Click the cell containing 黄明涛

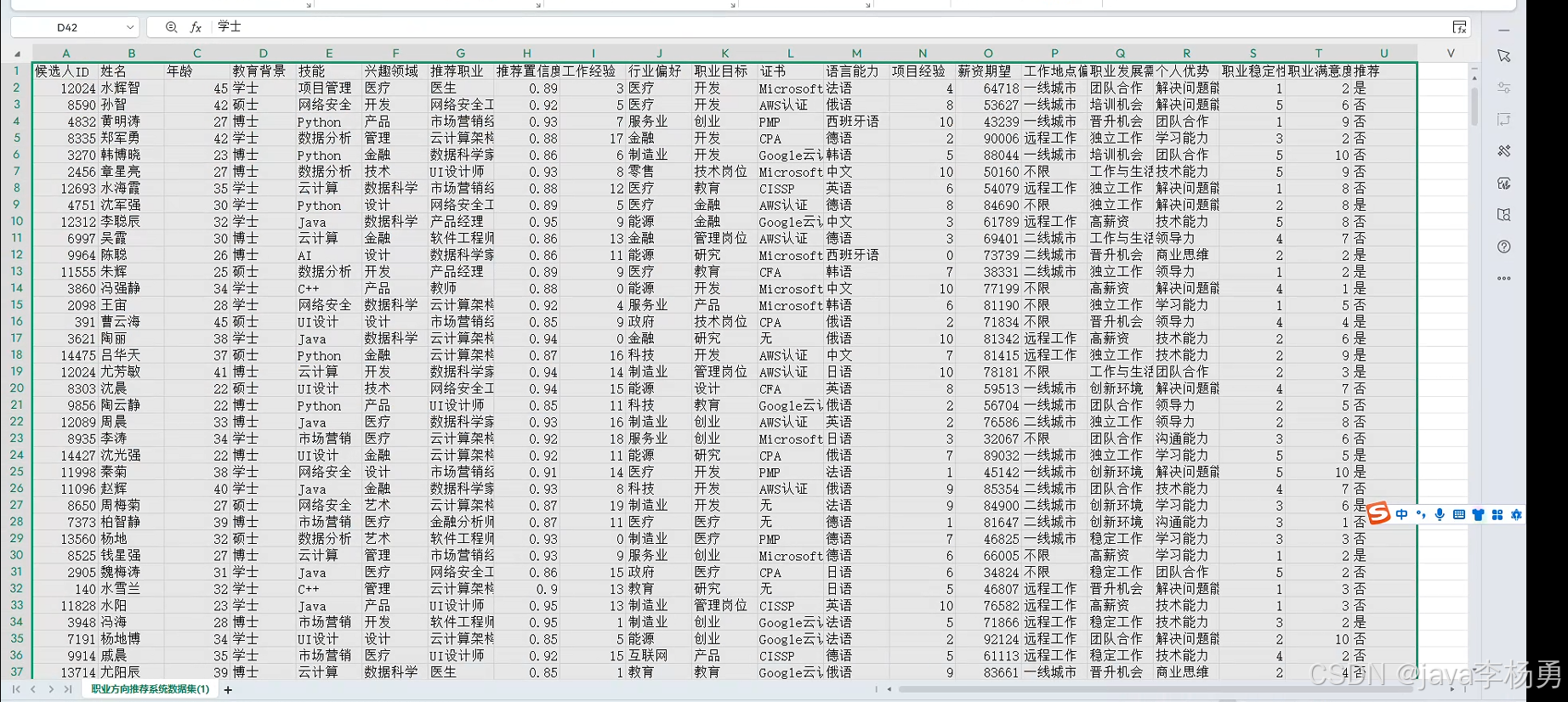pyautogui.click(x=131, y=122)
